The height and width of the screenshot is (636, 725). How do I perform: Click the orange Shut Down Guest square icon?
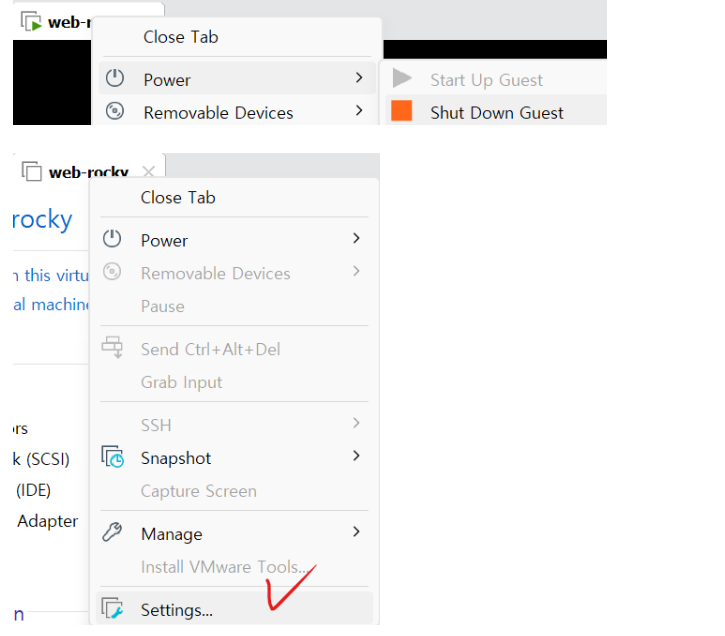pyautogui.click(x=401, y=111)
